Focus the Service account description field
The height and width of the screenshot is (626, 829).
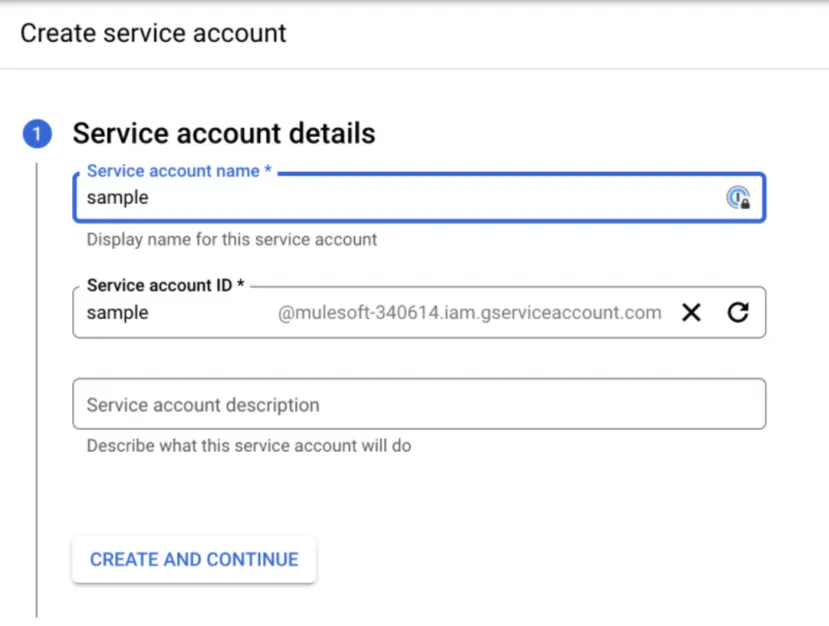point(419,404)
